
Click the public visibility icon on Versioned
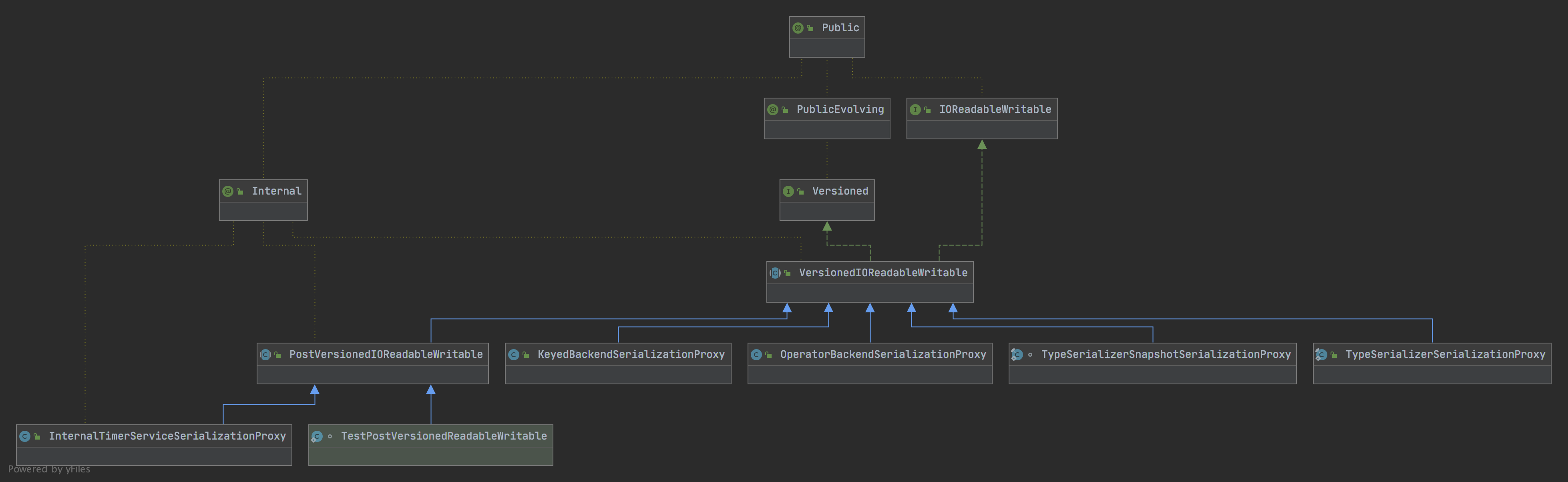pyautogui.click(x=800, y=192)
